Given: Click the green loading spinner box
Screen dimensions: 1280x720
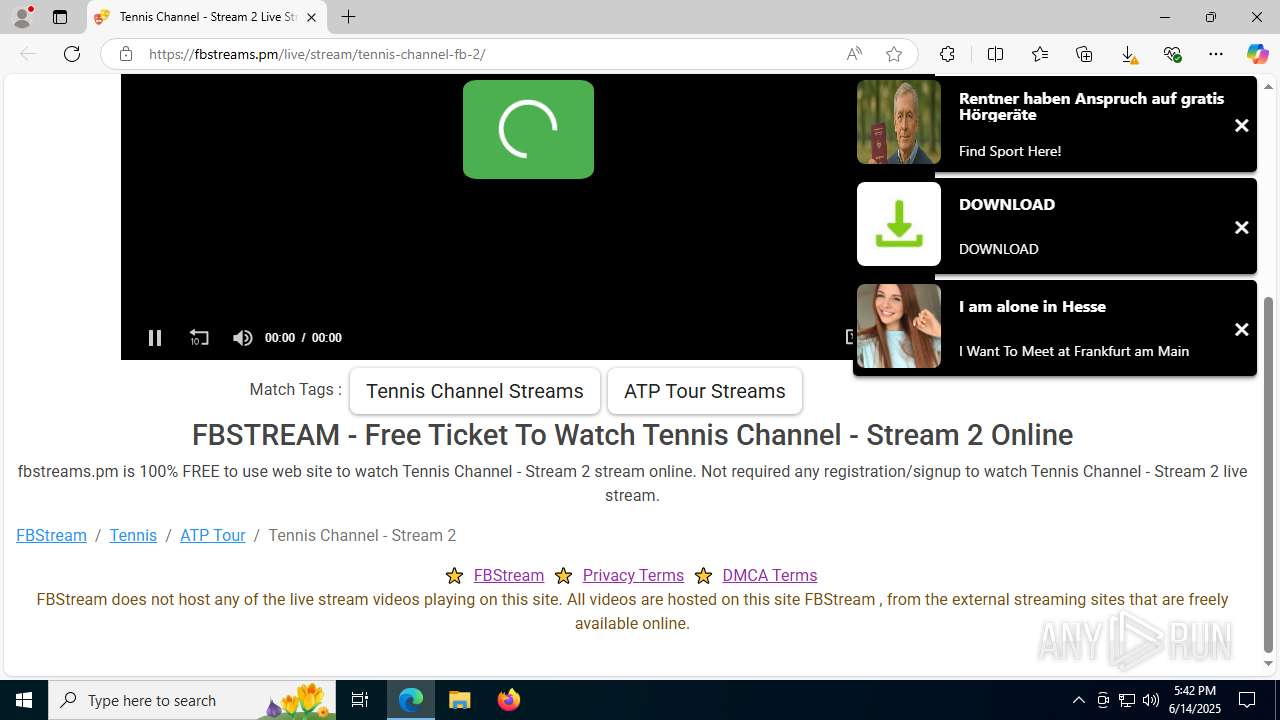Looking at the screenshot, I should pyautogui.click(x=528, y=130).
